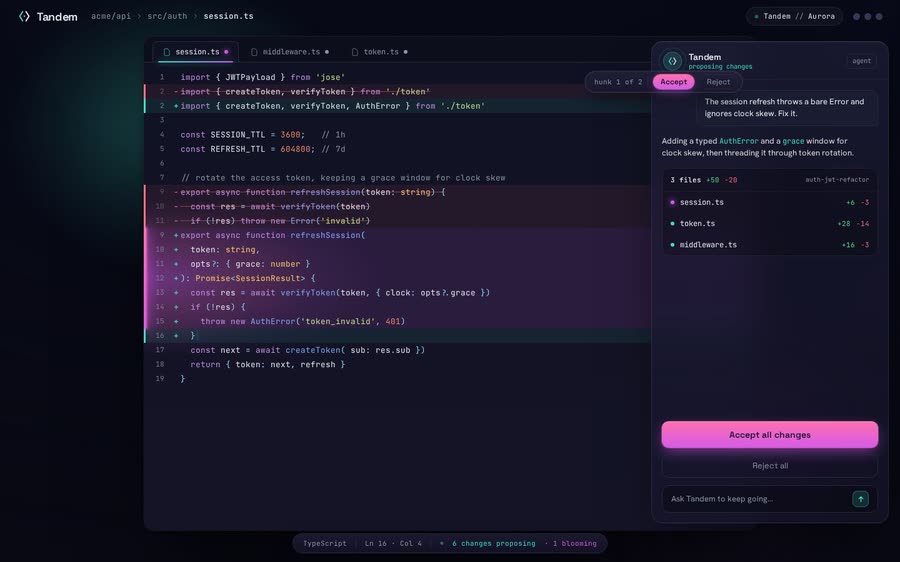The image size is (900, 562).
Task: Click the 3 files summary text
Action: click(x=685, y=180)
